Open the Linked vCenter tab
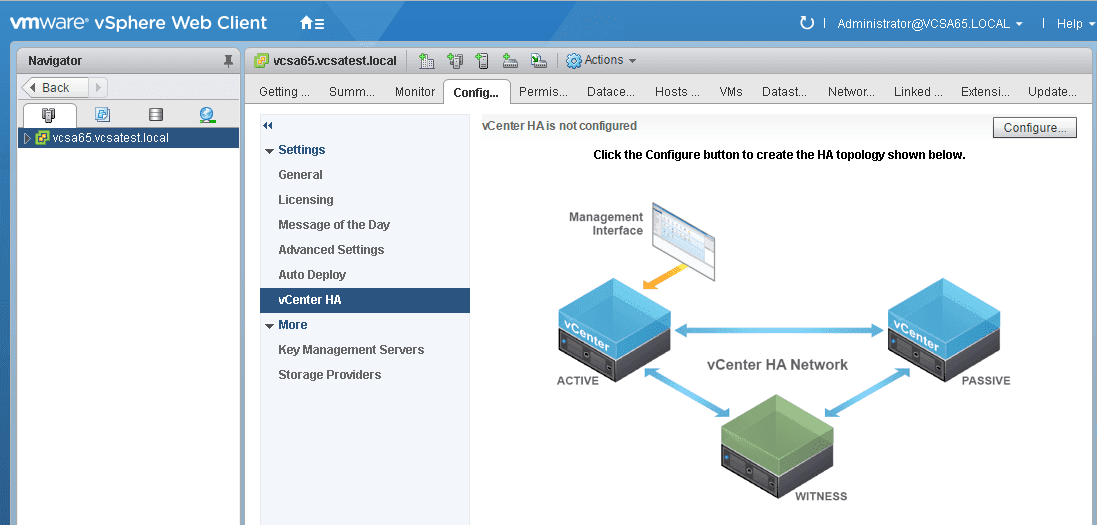1097x525 pixels. tap(918, 92)
